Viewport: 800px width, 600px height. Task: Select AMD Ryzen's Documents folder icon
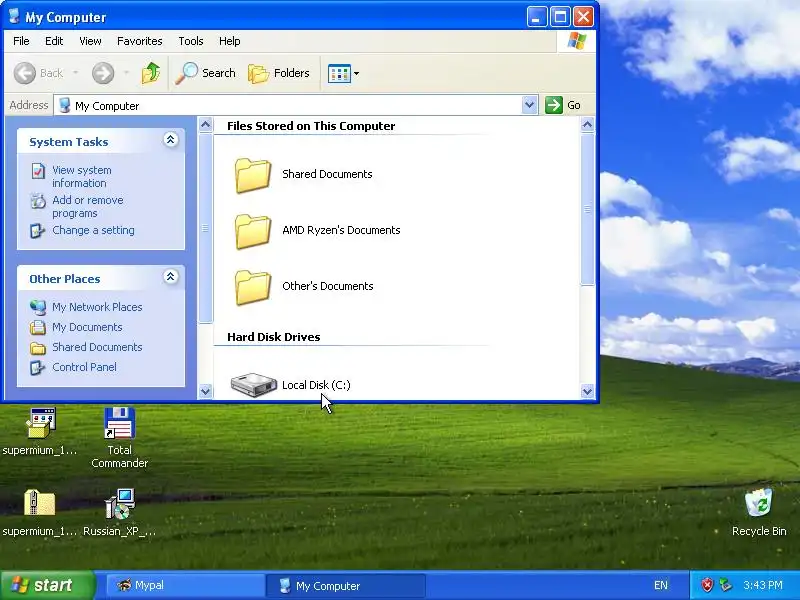253,231
